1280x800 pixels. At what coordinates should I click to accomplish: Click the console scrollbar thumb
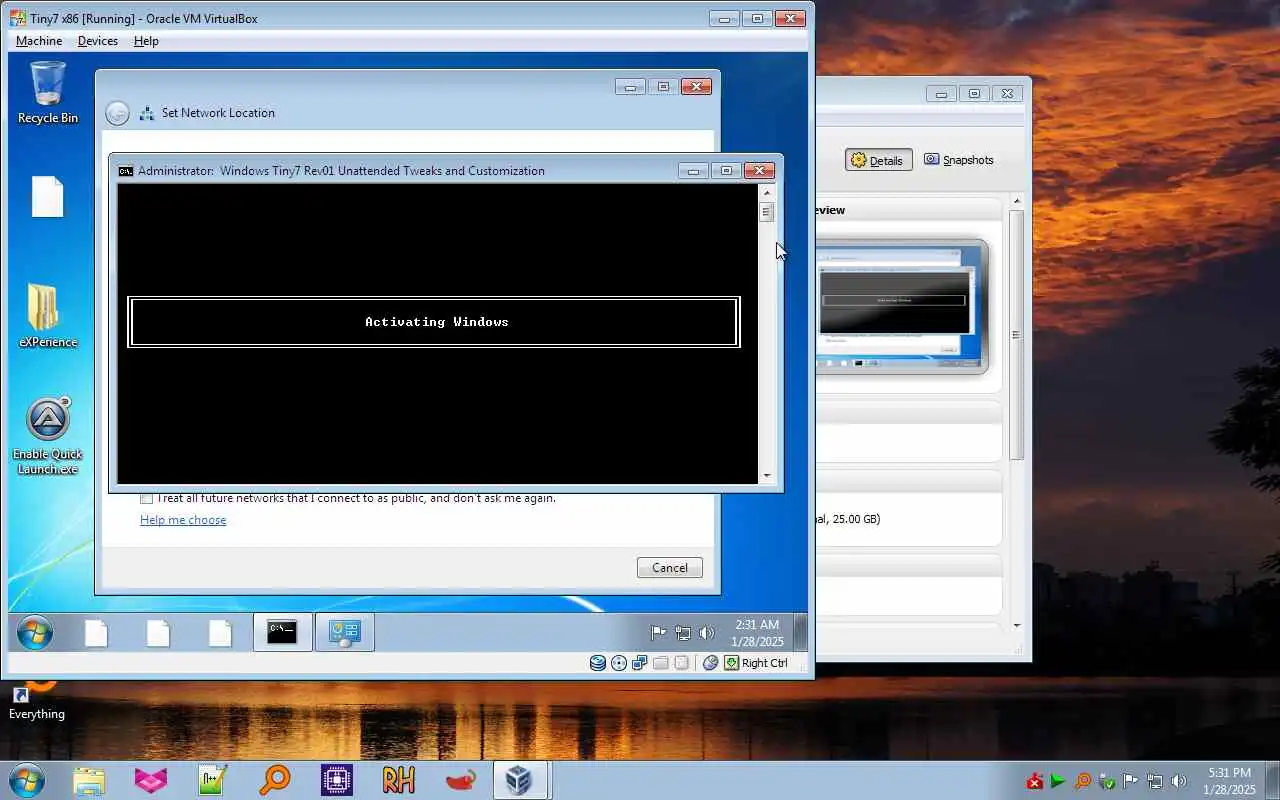pos(767,212)
